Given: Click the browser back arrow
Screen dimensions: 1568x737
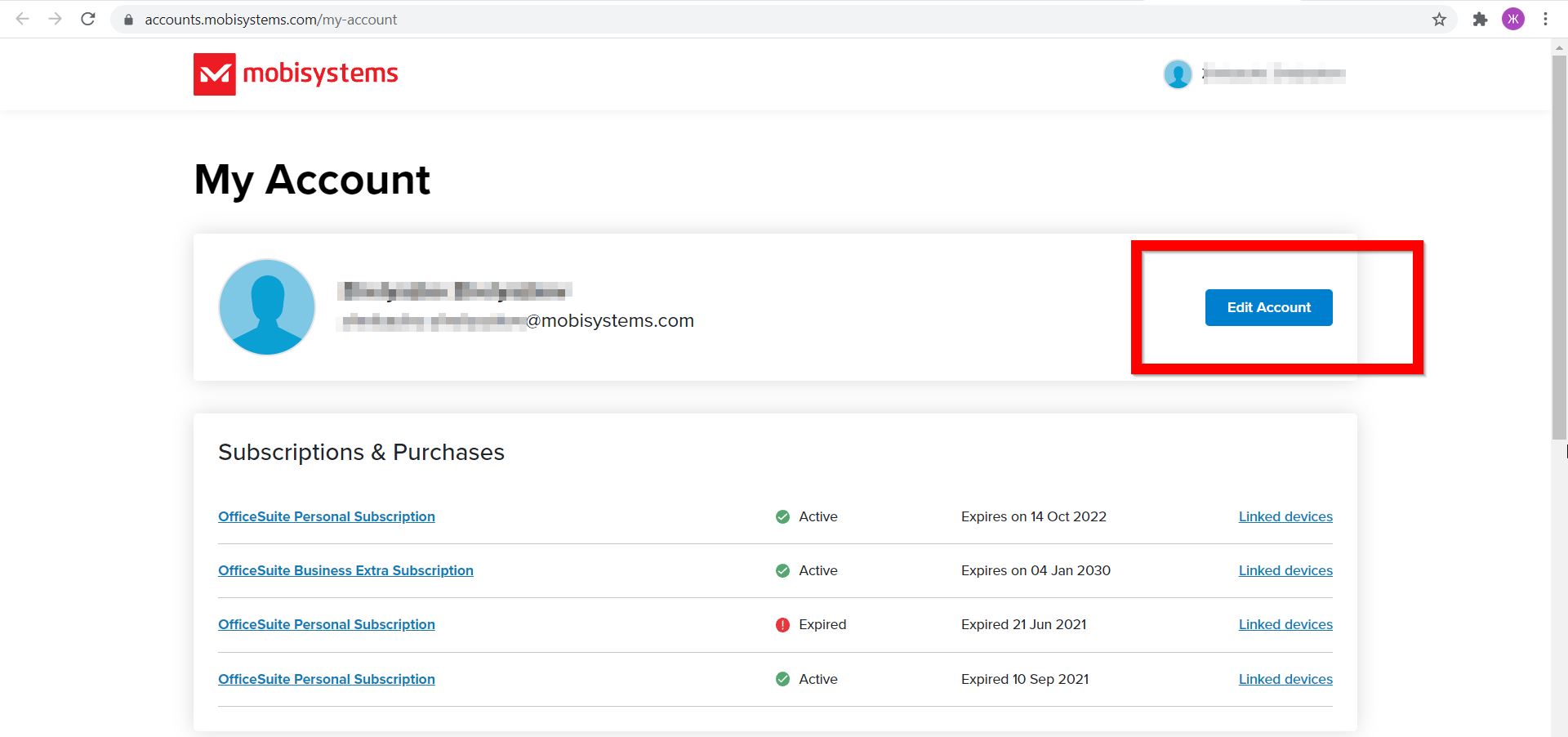Looking at the screenshot, I should [22, 19].
